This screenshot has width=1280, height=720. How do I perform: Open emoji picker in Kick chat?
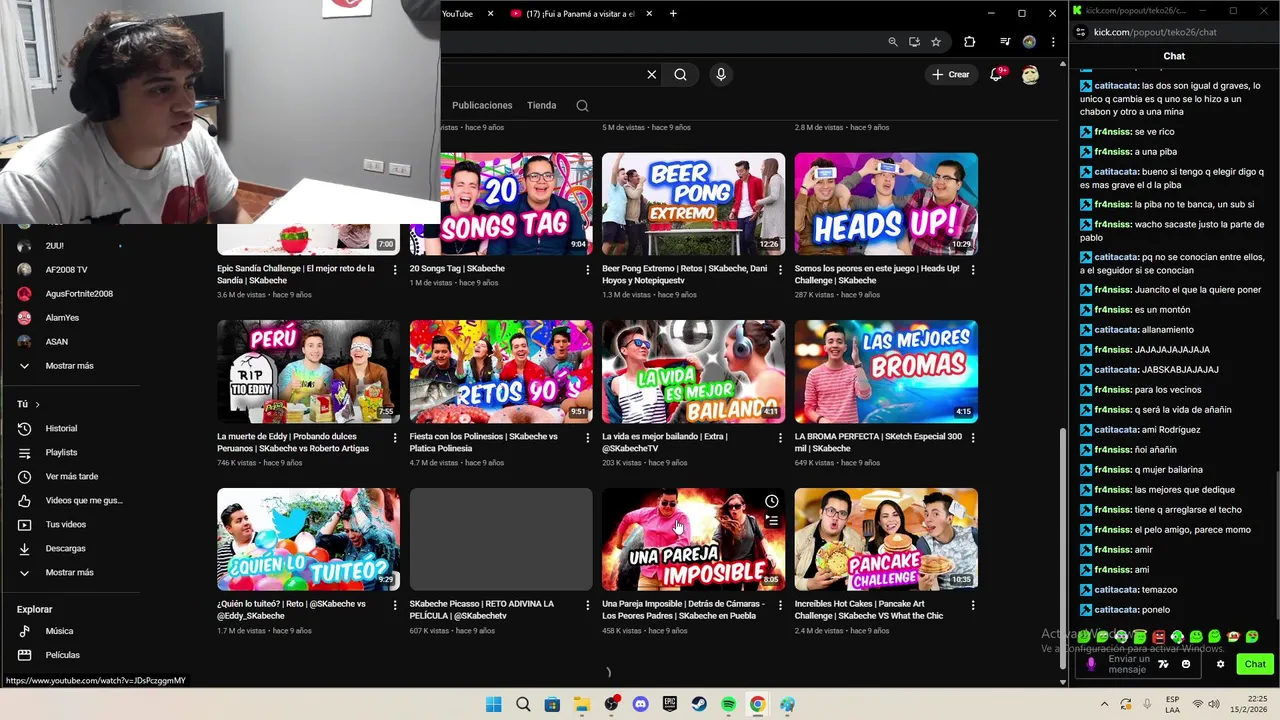(1186, 664)
